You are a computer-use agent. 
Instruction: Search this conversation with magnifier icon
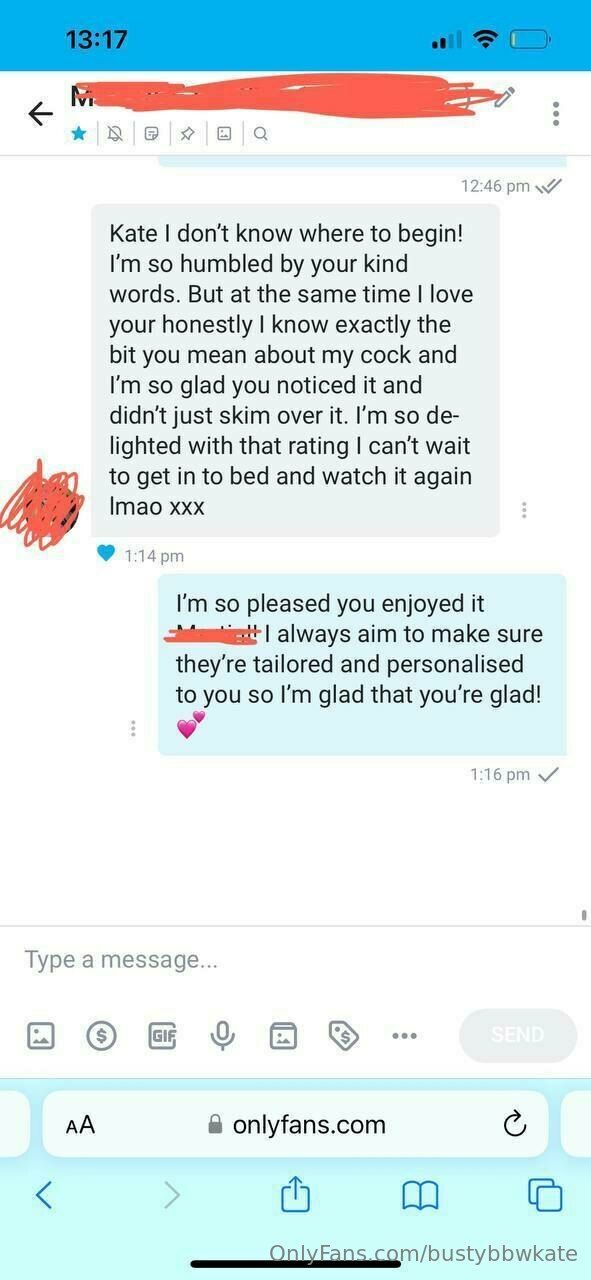[260, 133]
